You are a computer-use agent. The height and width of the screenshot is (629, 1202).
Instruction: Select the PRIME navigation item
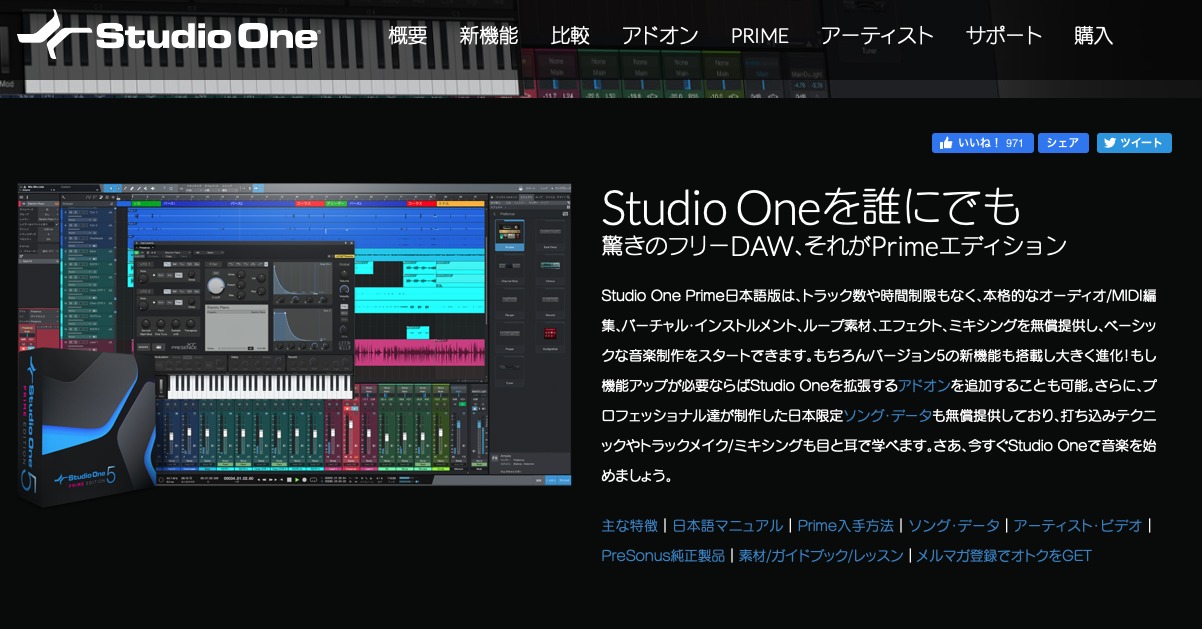point(759,36)
